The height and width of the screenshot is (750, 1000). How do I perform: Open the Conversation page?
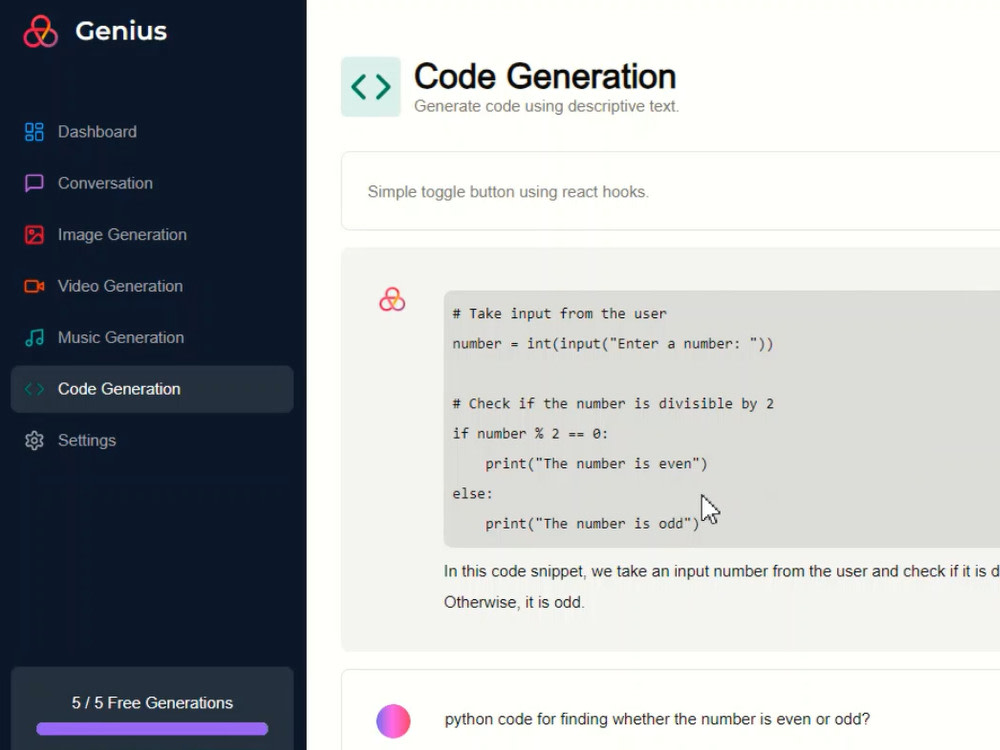tap(152, 183)
